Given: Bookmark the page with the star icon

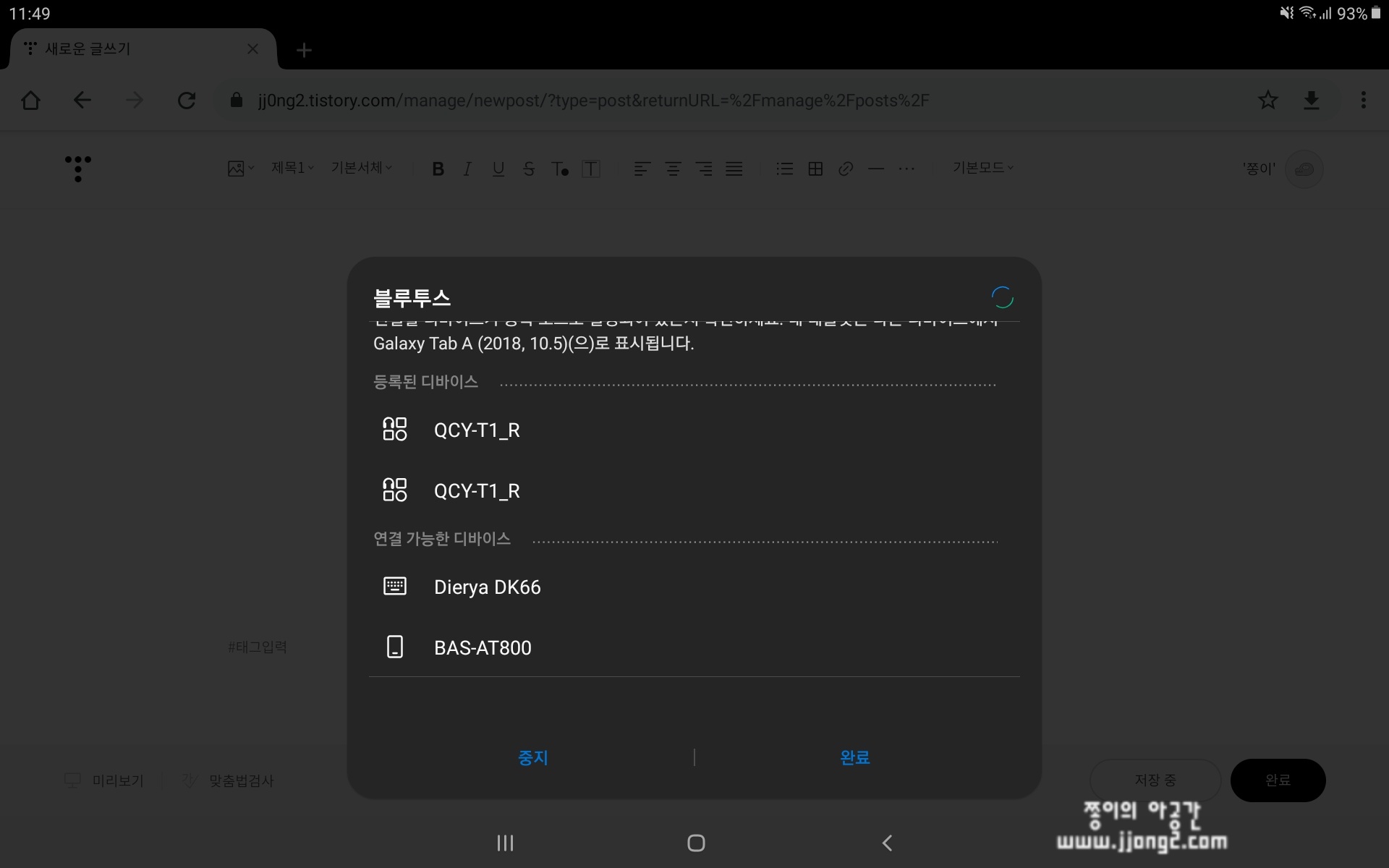Looking at the screenshot, I should pos(1267,100).
